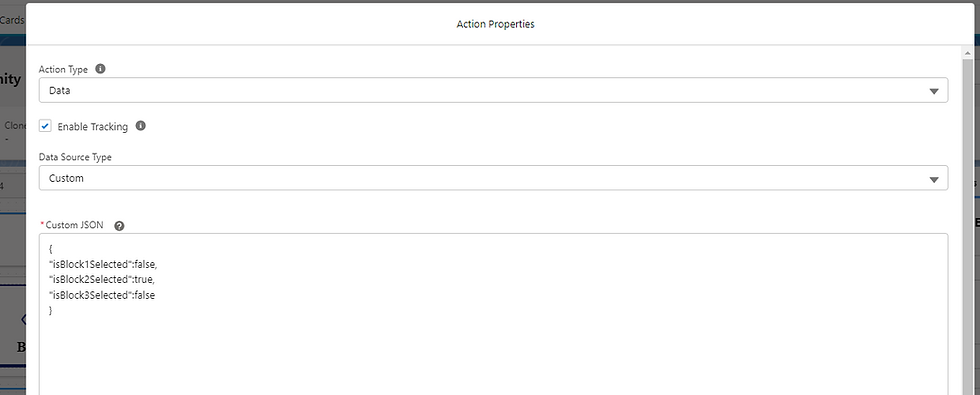Click the Enable Tracking label text
Screen dimensions: 980x395
coord(92,126)
